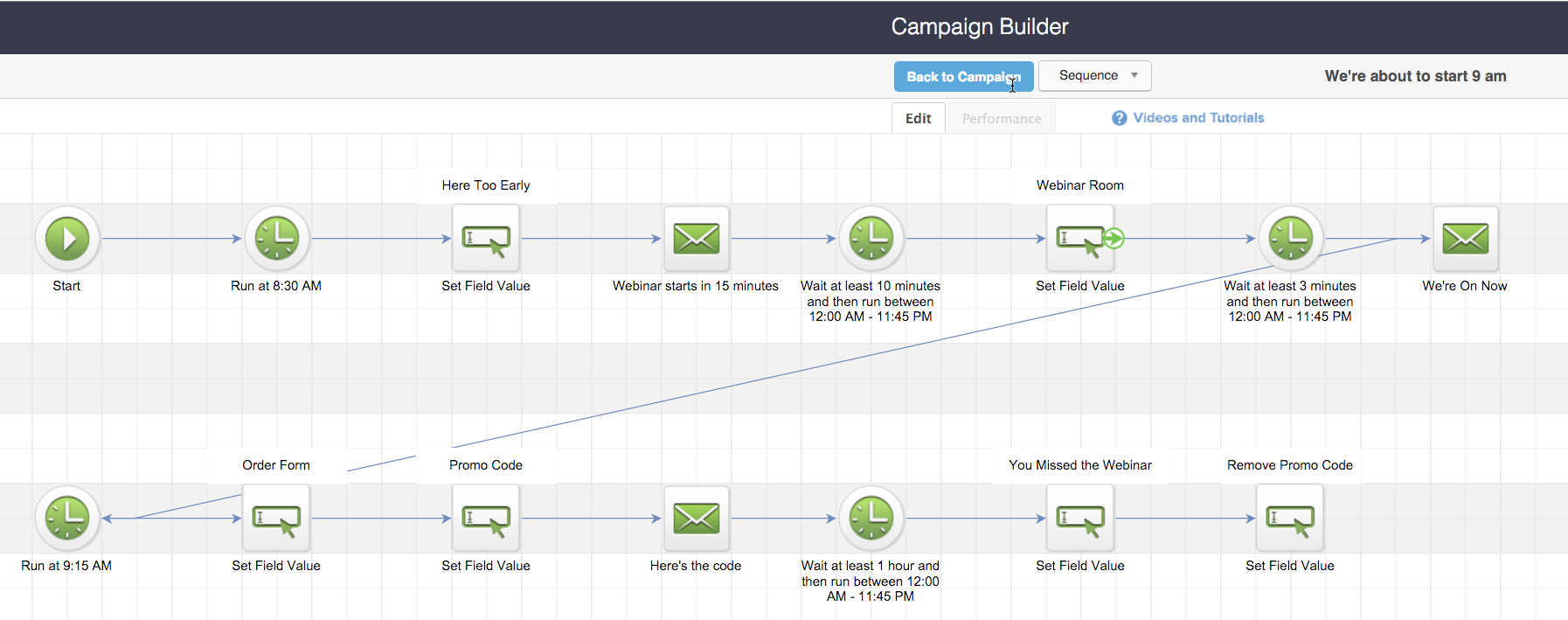Screen dimensions: 1568x620
Task: Open the Here's the code email
Action: [x=696, y=519]
